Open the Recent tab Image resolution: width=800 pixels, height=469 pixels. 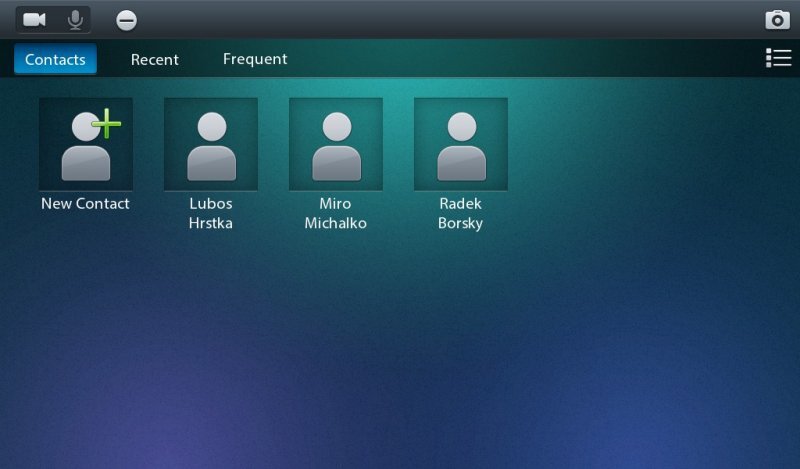(x=155, y=59)
